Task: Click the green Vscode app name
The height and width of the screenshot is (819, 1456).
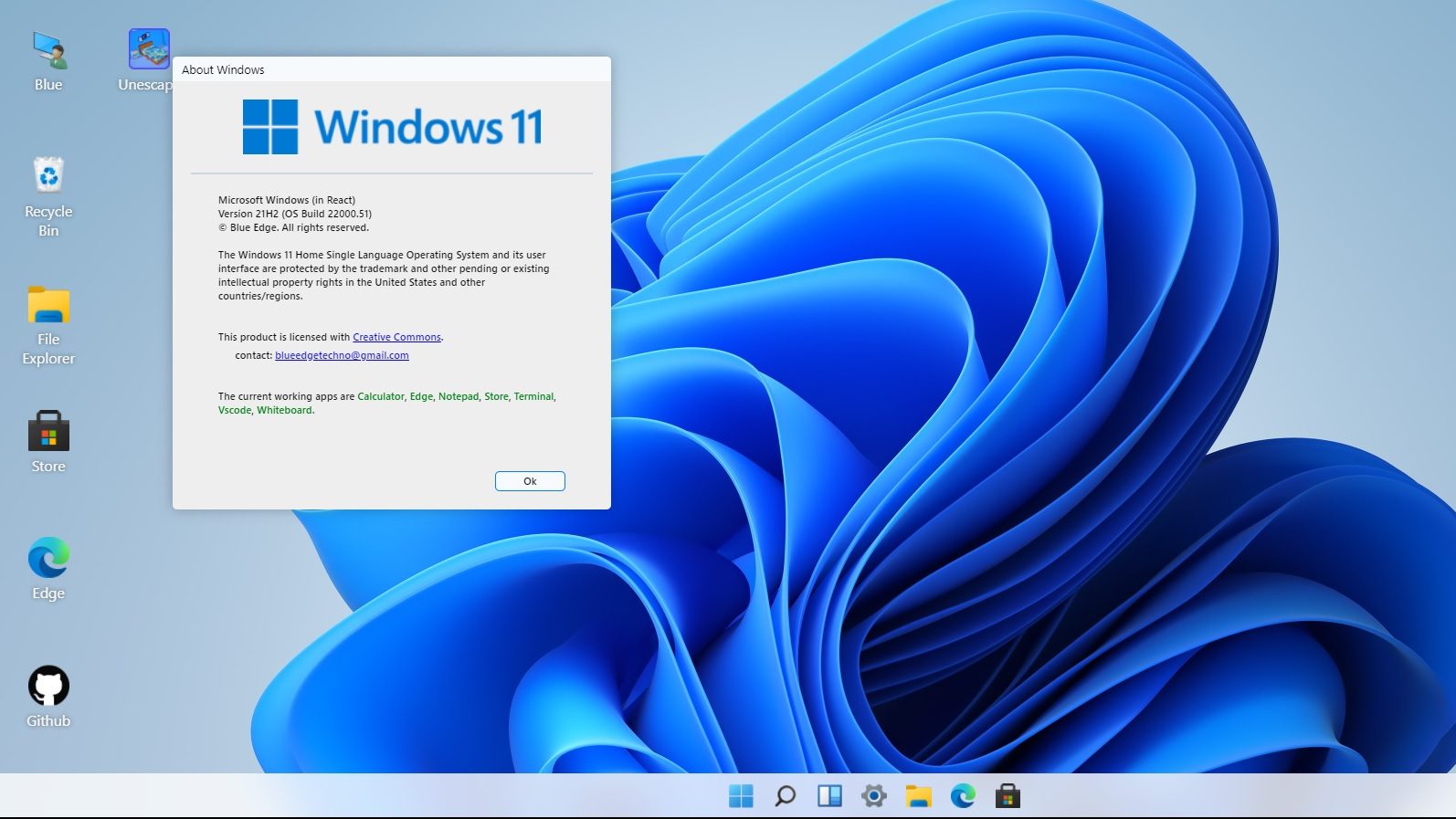Action: click(x=235, y=410)
